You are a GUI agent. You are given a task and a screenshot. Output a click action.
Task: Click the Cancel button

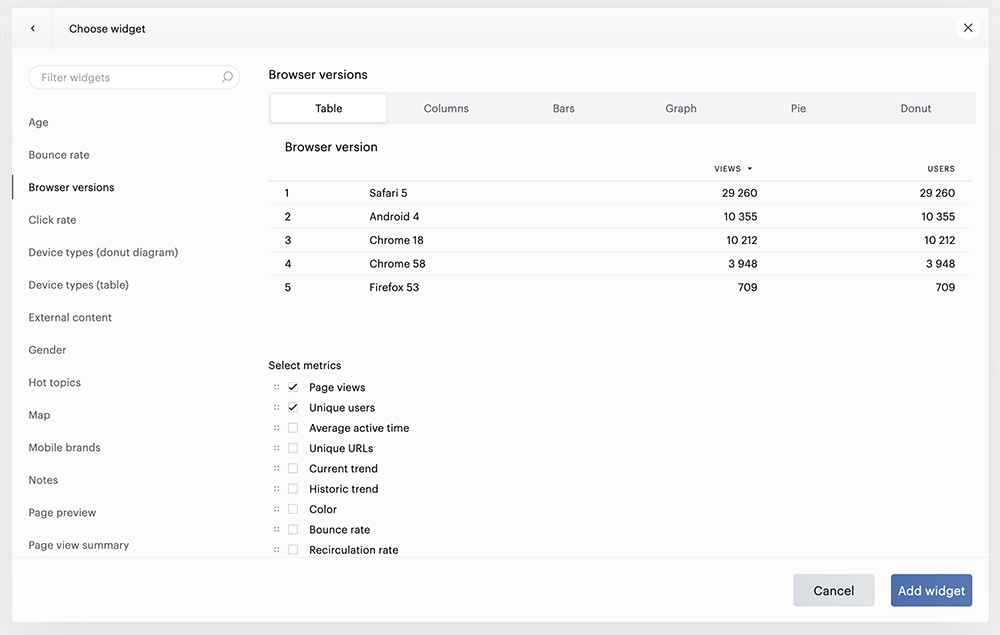[x=834, y=590]
